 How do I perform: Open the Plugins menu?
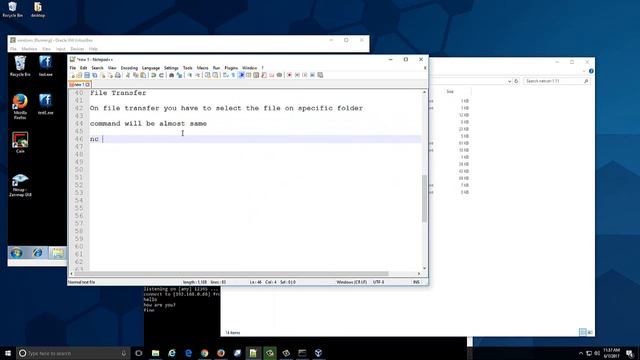tap(231, 68)
